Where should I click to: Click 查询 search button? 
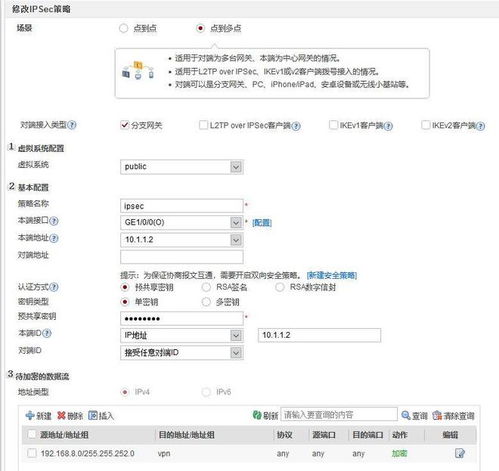tap(415, 416)
